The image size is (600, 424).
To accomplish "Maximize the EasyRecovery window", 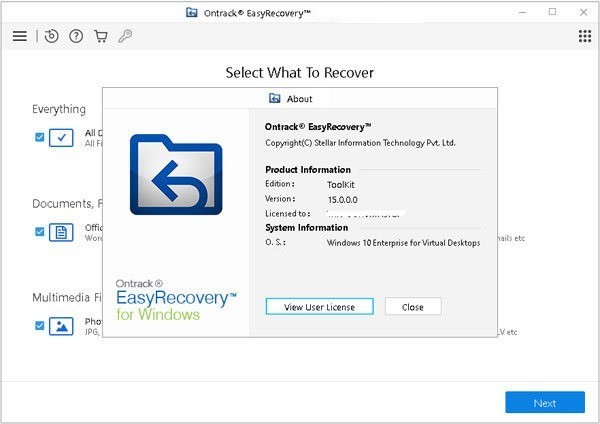I will pyautogui.click(x=552, y=12).
